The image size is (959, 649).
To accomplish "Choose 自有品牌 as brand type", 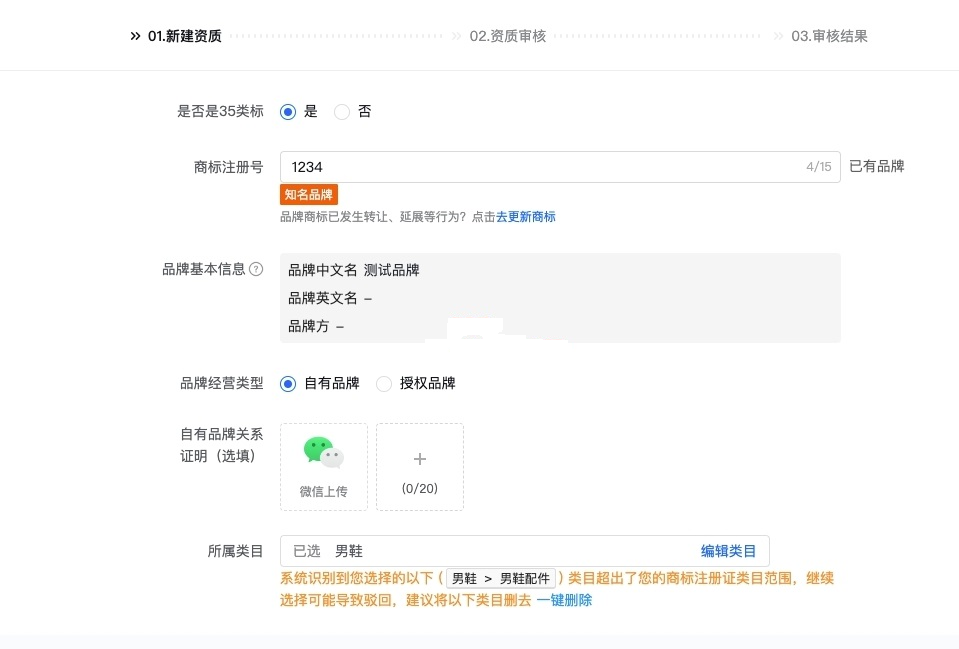I will 288,384.
